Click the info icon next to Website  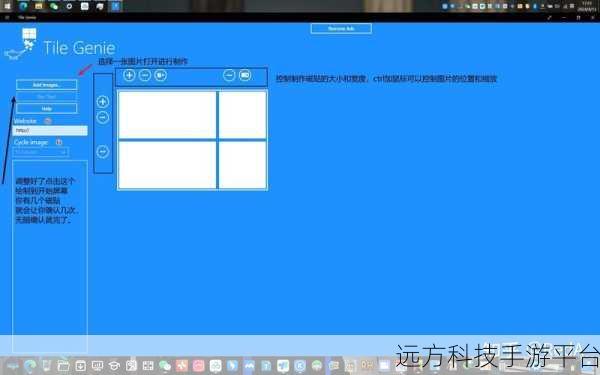point(48,121)
